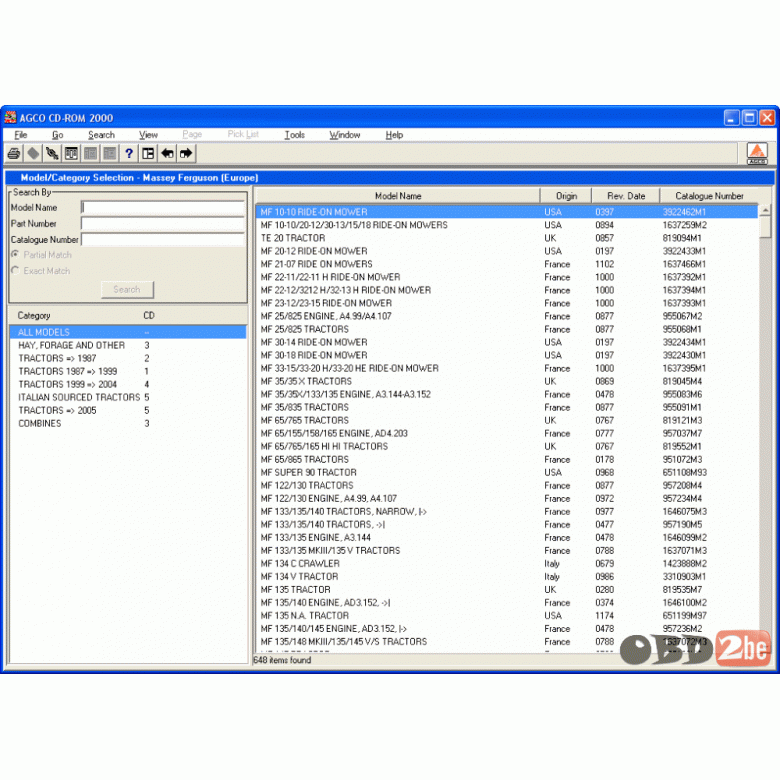Click the AGCO CD-ROM title bar icon
The width and height of the screenshot is (780, 780).
tap(10, 117)
